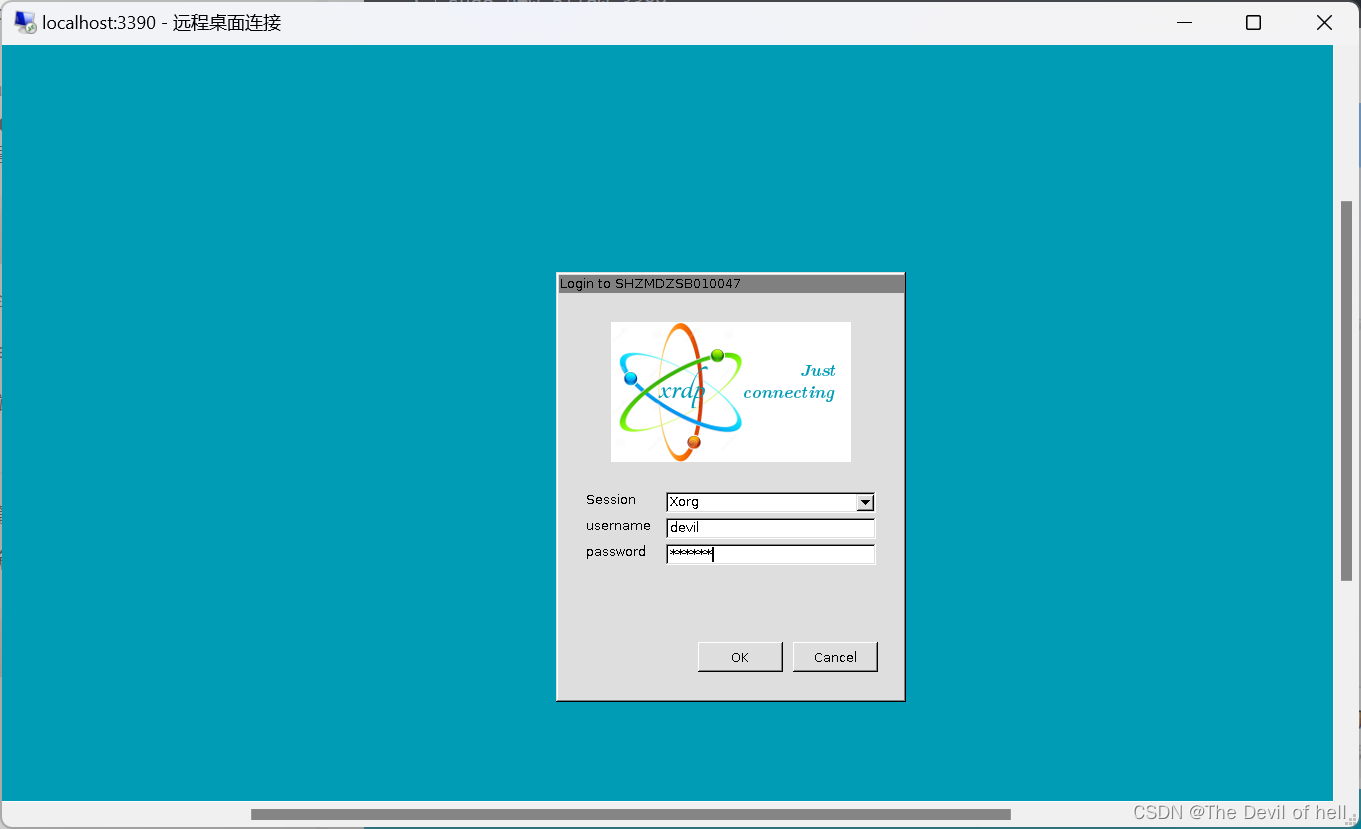The height and width of the screenshot is (829, 1361).
Task: Select the Xorg session combo box
Action: [x=770, y=502]
